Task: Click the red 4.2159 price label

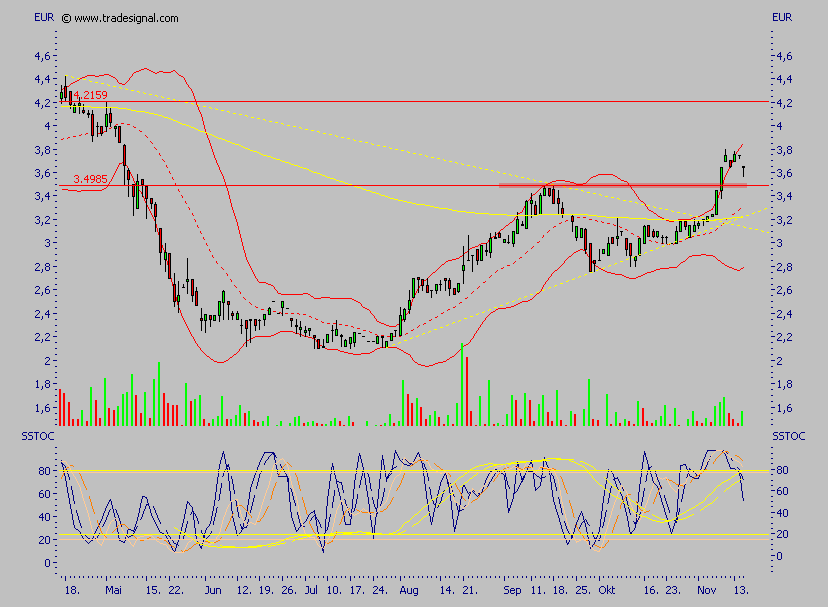Action: click(x=89, y=95)
